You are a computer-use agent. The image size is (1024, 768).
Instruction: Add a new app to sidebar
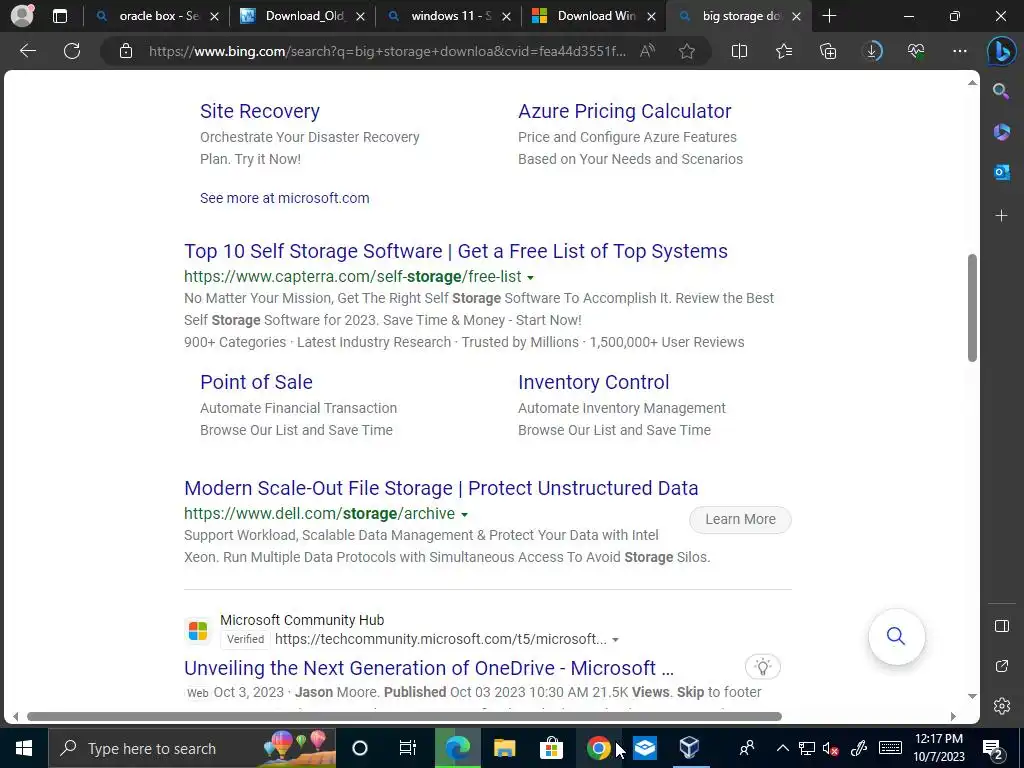pyautogui.click(x=1001, y=216)
